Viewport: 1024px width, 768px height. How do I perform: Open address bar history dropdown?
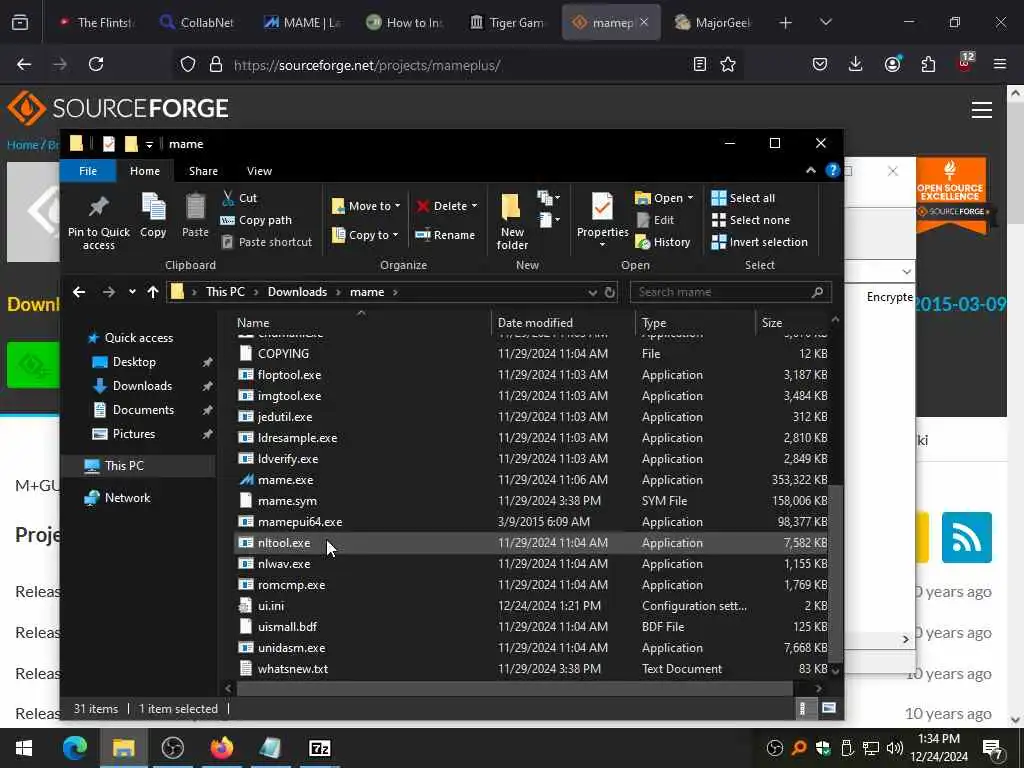coord(592,292)
